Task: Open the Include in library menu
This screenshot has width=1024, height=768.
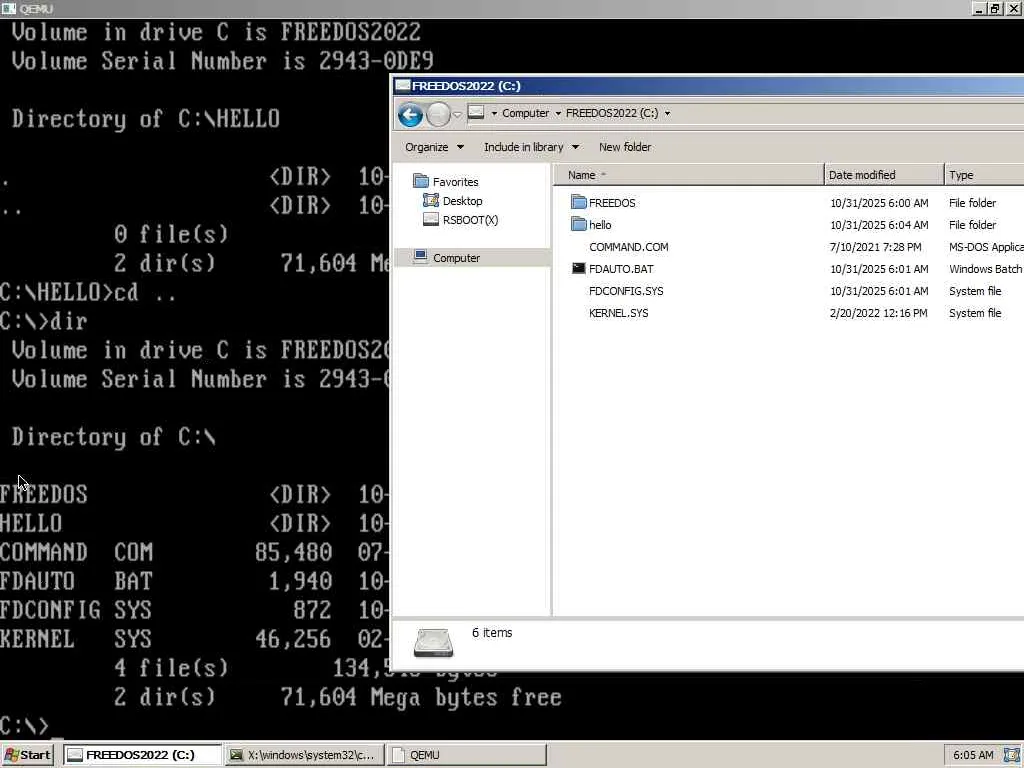Action: [531, 147]
